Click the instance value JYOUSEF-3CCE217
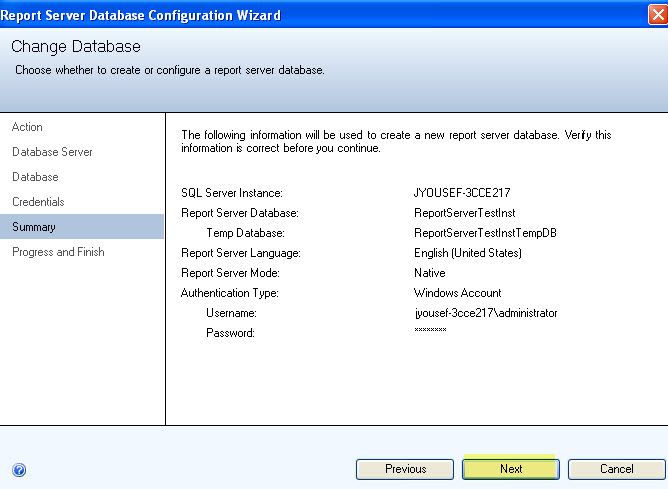Image resolution: width=668 pixels, height=489 pixels. pos(462,193)
